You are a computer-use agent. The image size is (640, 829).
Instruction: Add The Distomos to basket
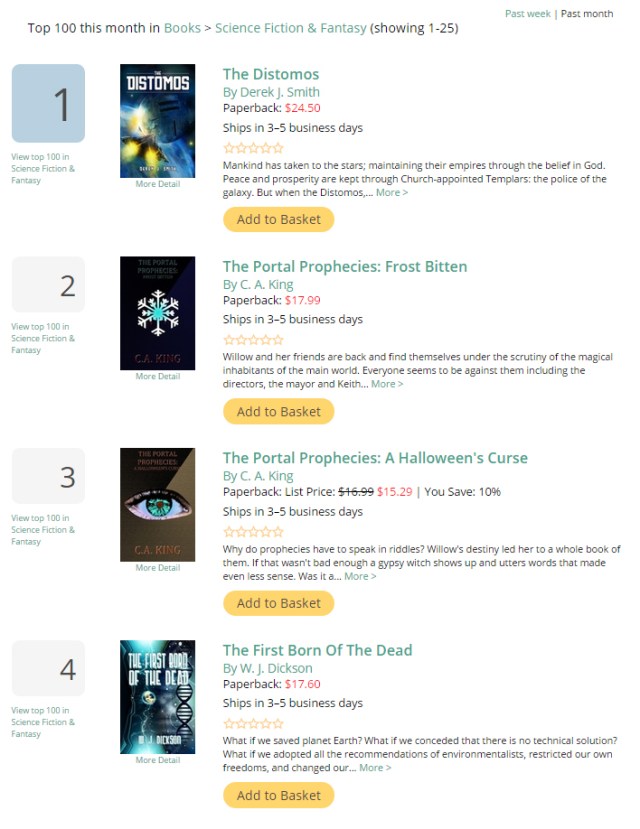click(x=278, y=220)
